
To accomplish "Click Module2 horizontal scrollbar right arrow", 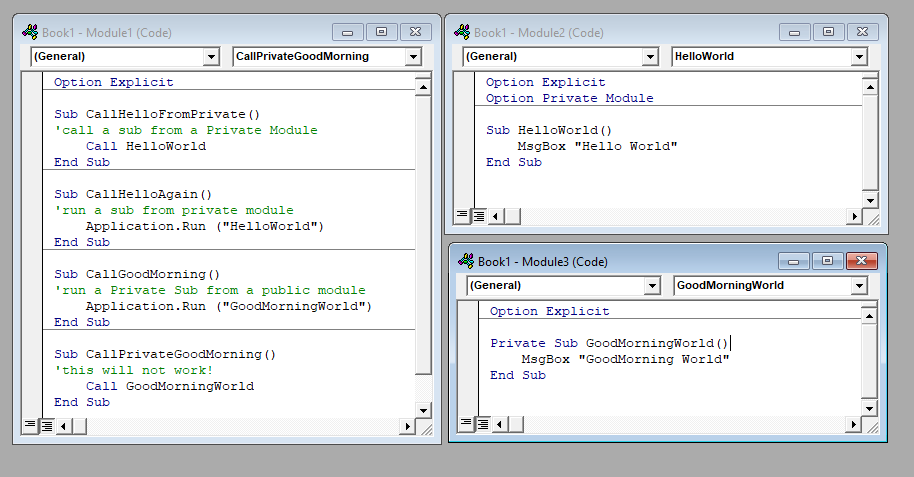I will [855, 216].
